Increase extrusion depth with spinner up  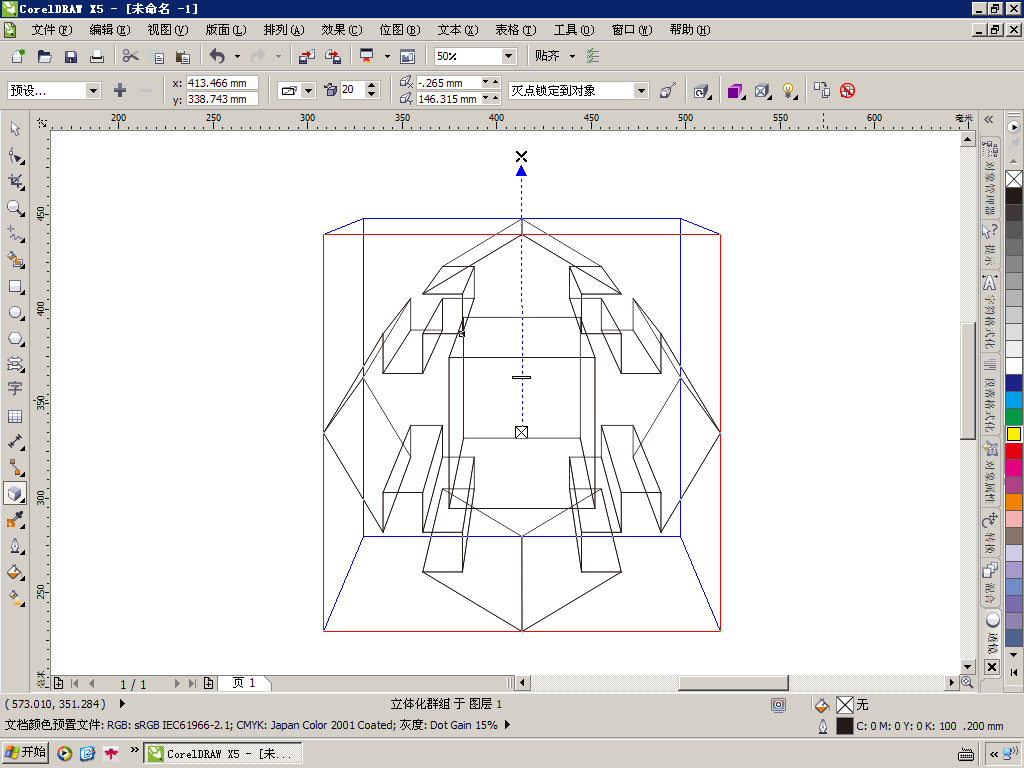[372, 86]
